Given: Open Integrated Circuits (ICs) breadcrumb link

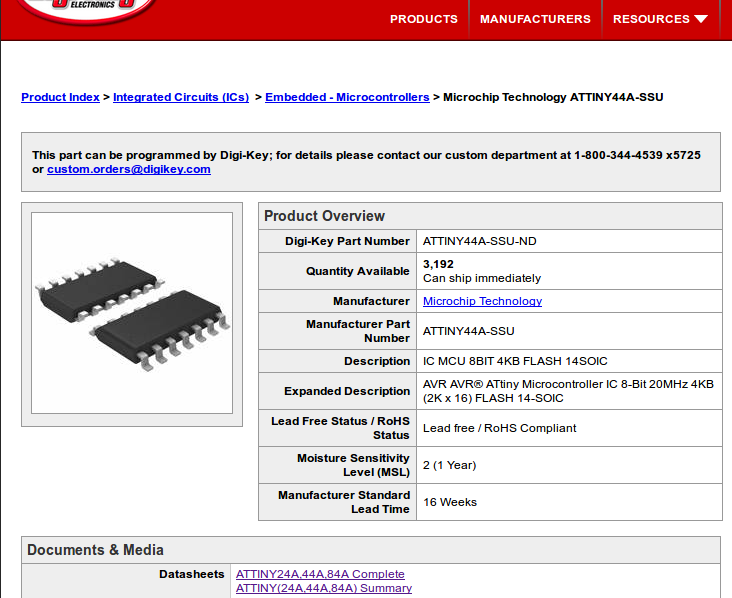Looking at the screenshot, I should (181, 97).
